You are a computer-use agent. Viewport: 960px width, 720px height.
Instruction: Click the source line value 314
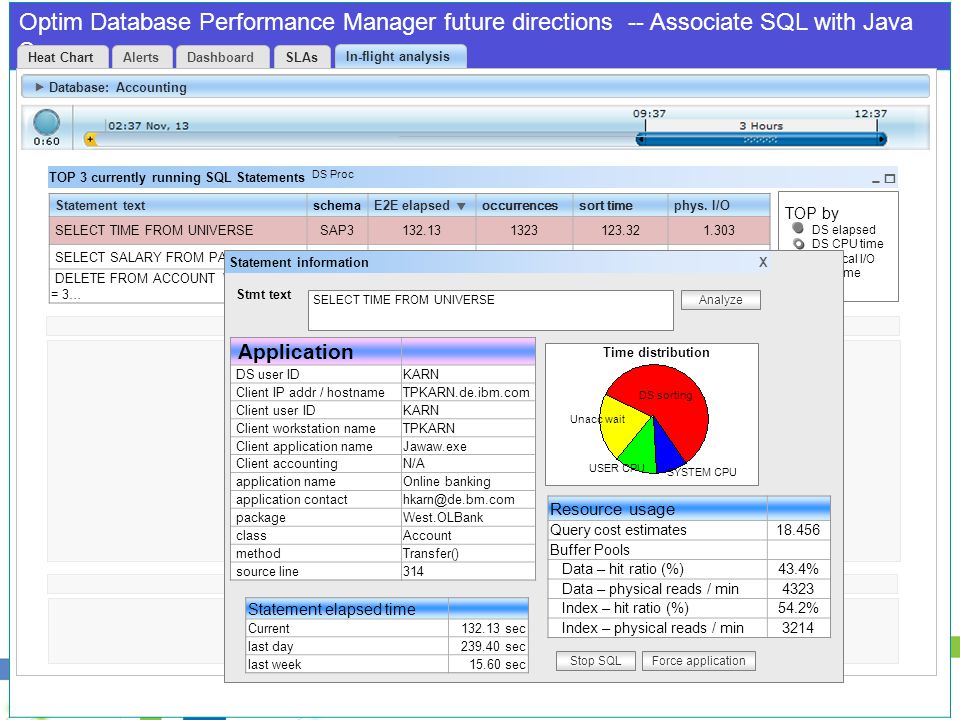pyautogui.click(x=413, y=571)
